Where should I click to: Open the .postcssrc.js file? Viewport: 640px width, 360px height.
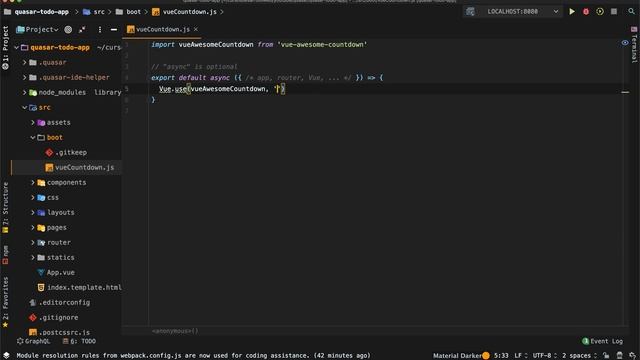tap(60, 332)
